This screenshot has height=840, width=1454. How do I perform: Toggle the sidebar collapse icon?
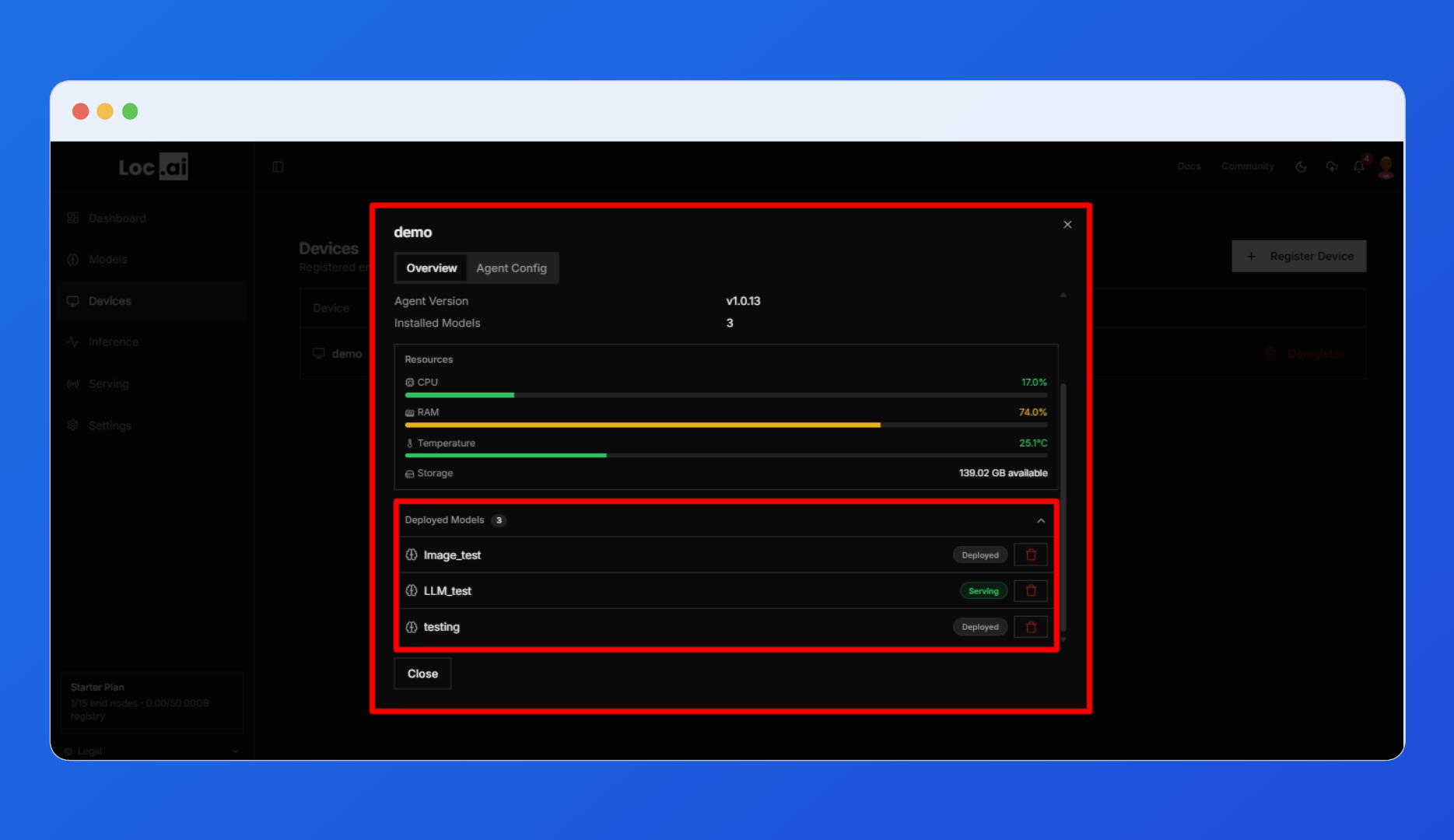(x=278, y=166)
